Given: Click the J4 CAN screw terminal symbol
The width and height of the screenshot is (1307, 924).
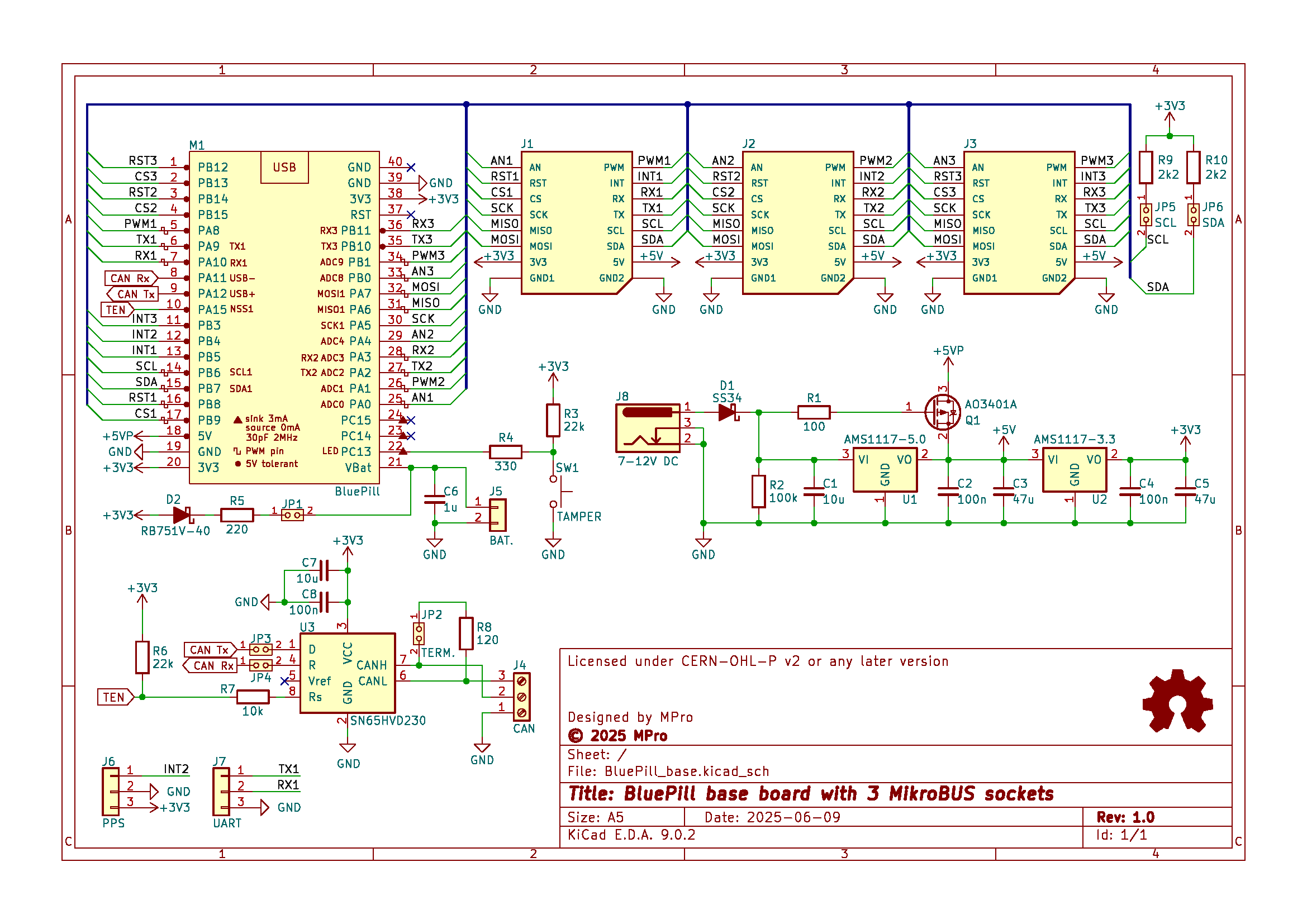Looking at the screenshot, I should 521,697.
